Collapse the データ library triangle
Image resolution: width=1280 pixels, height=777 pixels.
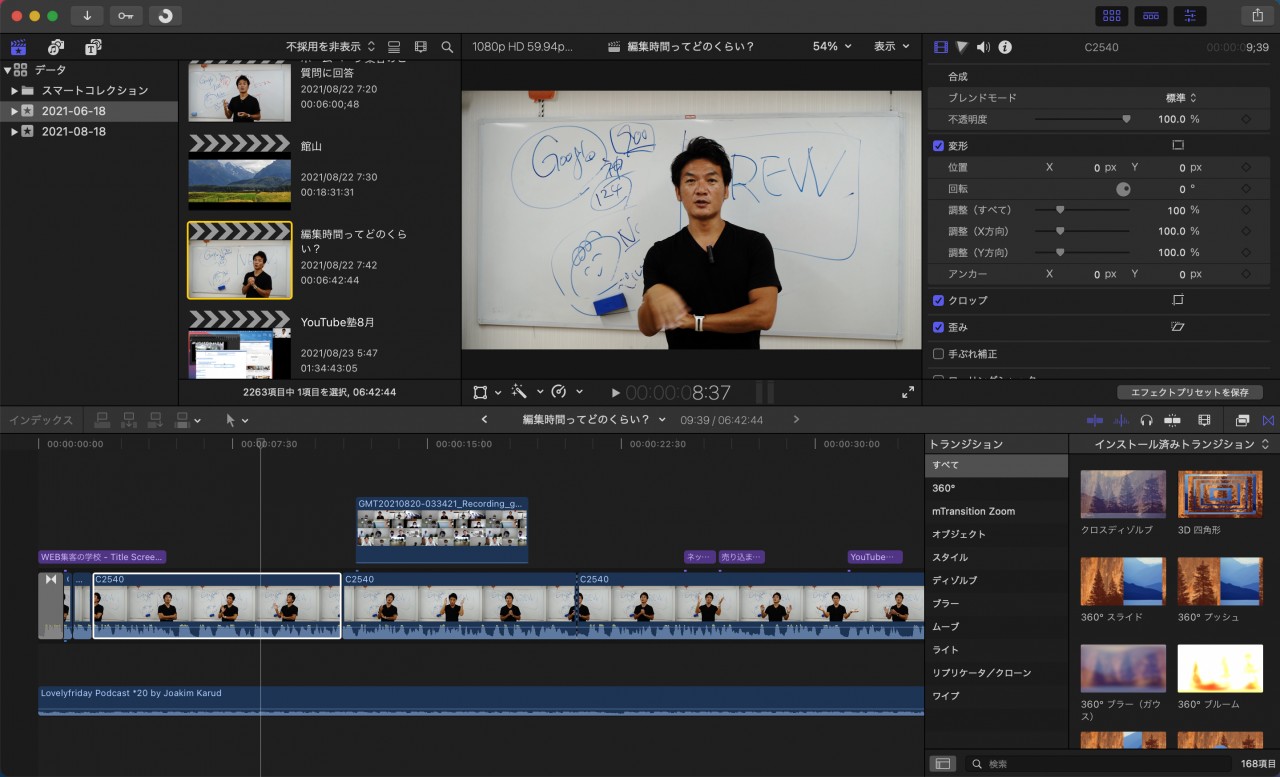(x=8, y=70)
